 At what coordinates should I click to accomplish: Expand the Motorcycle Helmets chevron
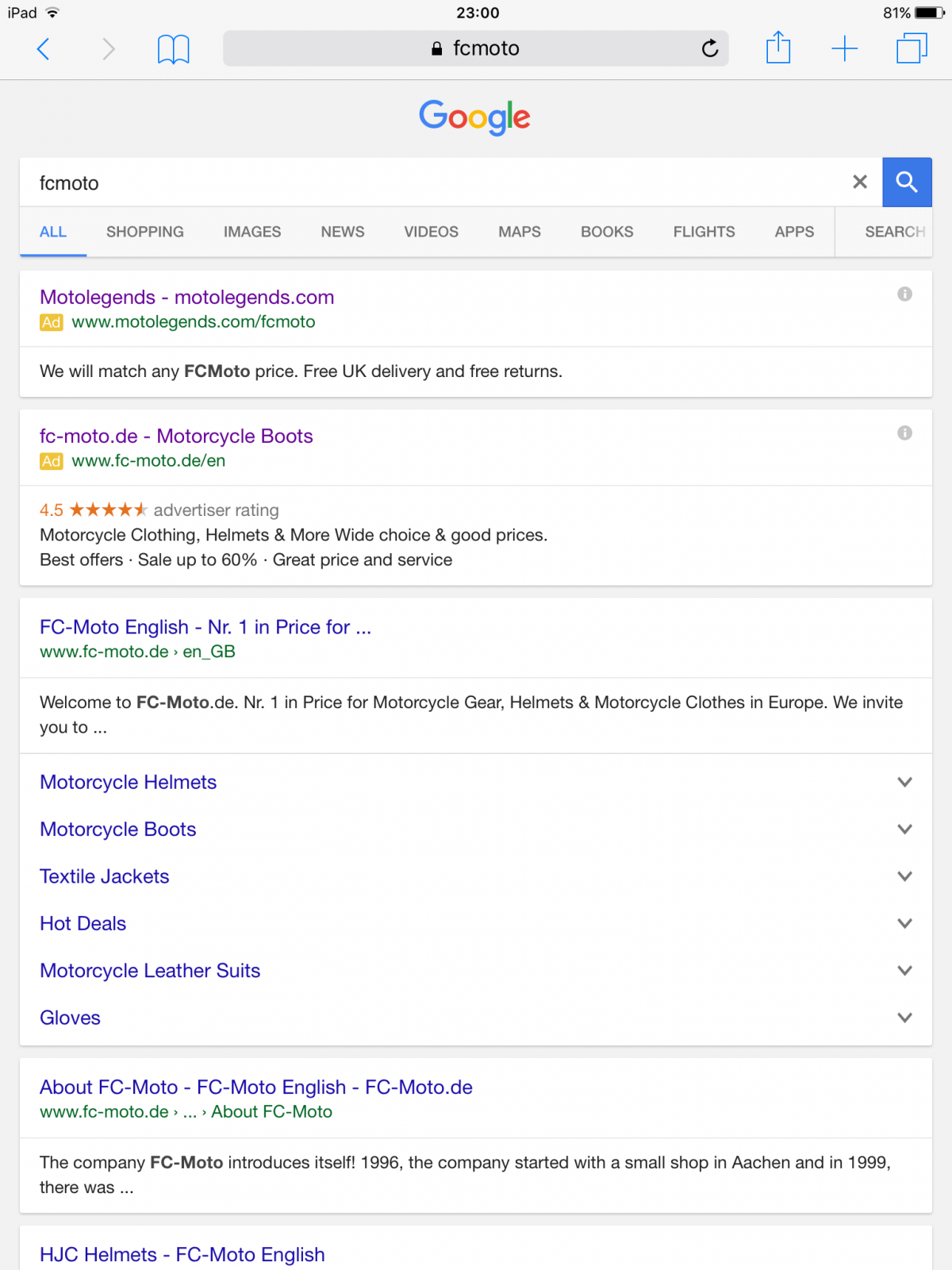pos(904,783)
